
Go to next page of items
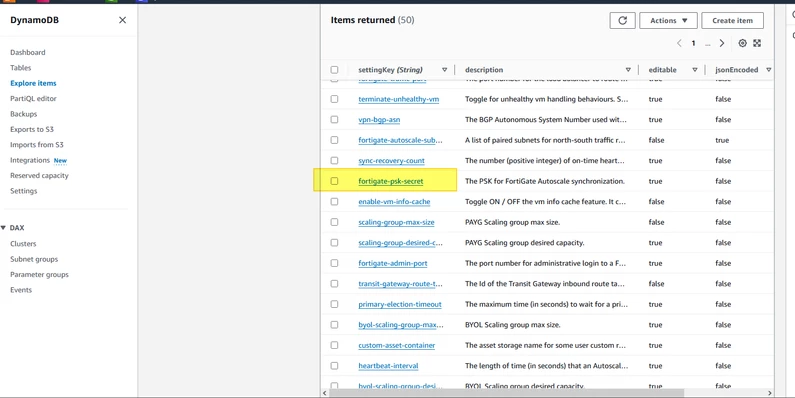tap(722, 43)
